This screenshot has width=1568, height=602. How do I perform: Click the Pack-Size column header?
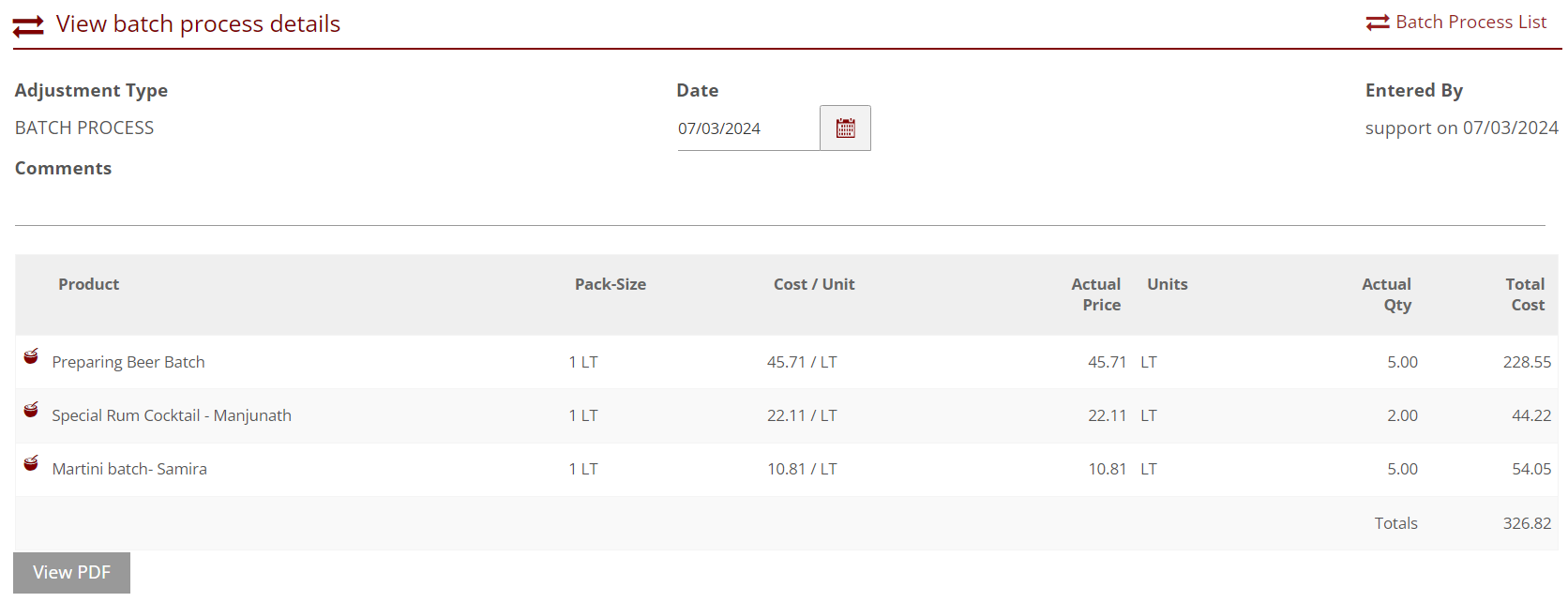[610, 284]
